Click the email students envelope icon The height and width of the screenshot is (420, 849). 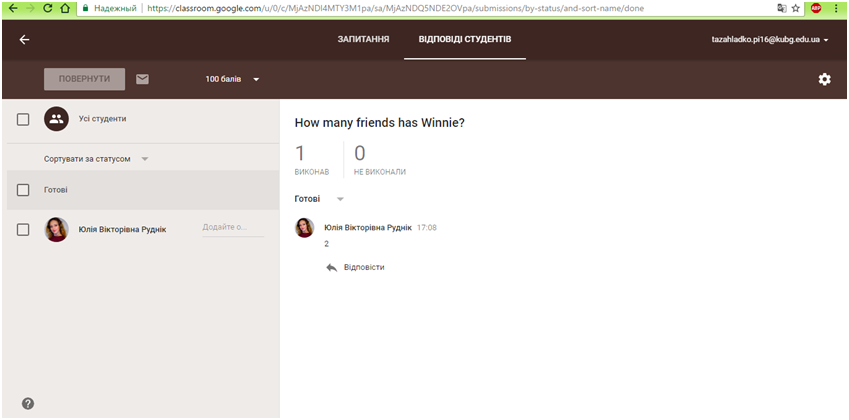142,79
